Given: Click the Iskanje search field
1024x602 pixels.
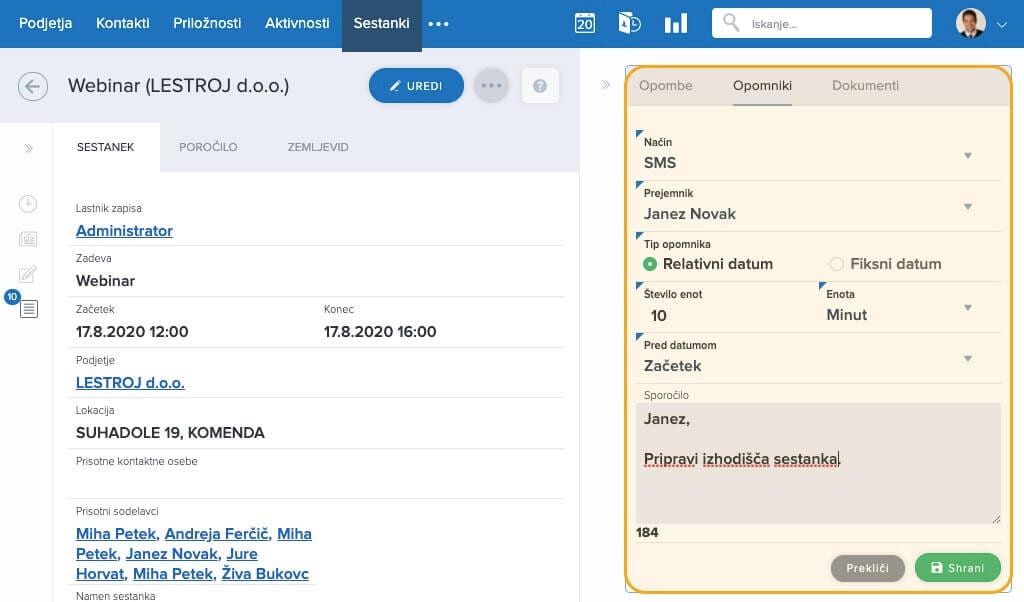Looking at the screenshot, I should pos(822,24).
